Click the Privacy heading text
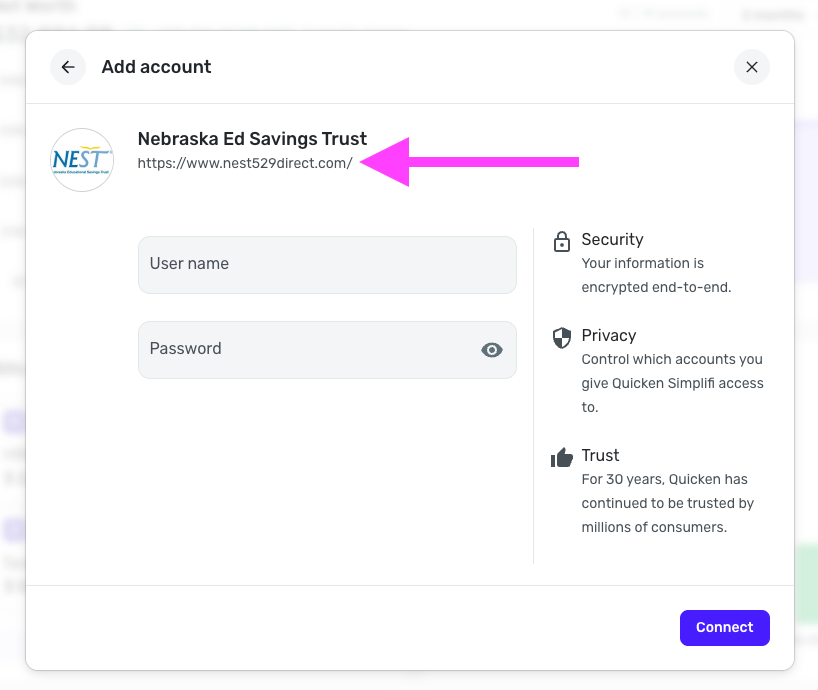Viewport: 818px width, 690px height. [x=609, y=335]
